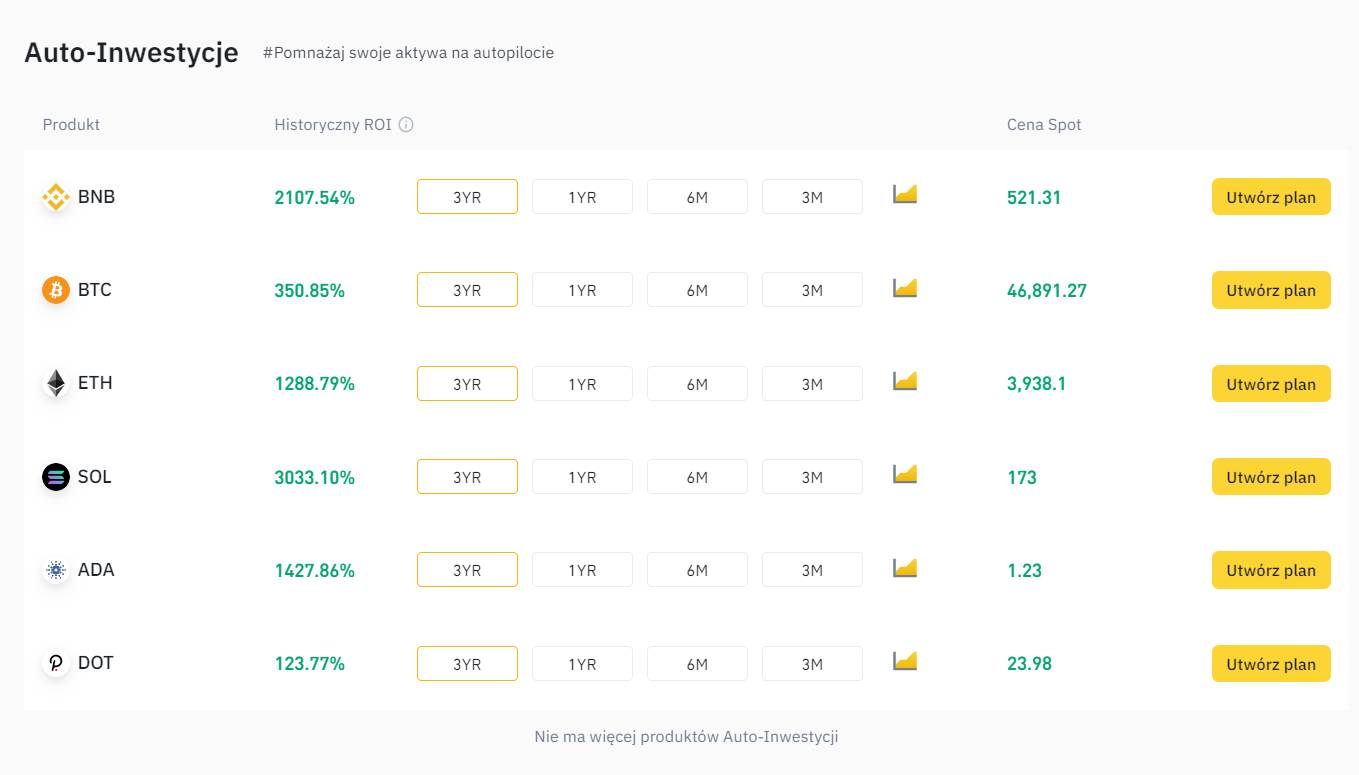Click the Ethereum diamond logo icon
The image size is (1359, 775).
coord(56,384)
